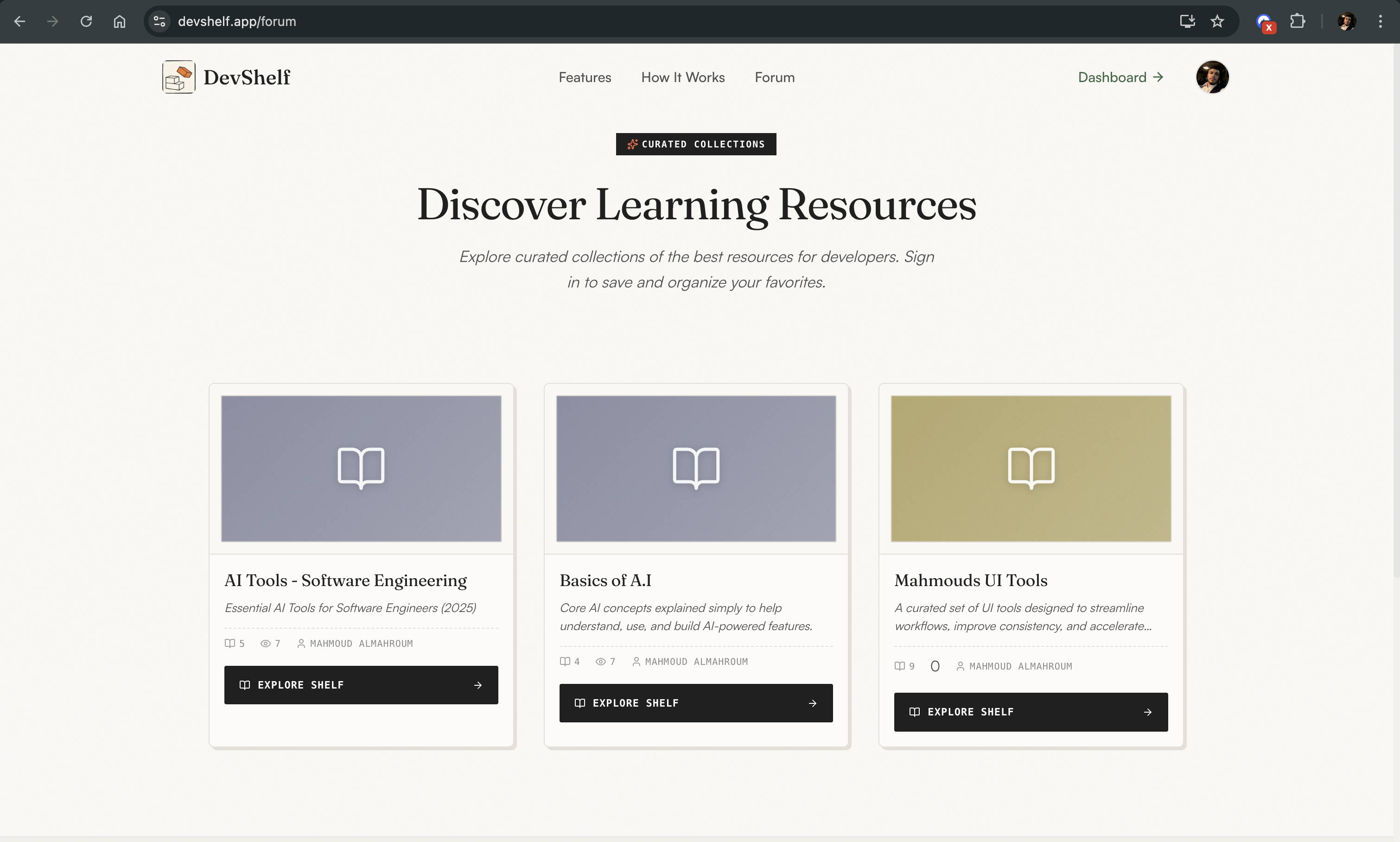Click the book icon on AI Tools card cover
The width and height of the screenshot is (1400, 842).
(x=361, y=467)
